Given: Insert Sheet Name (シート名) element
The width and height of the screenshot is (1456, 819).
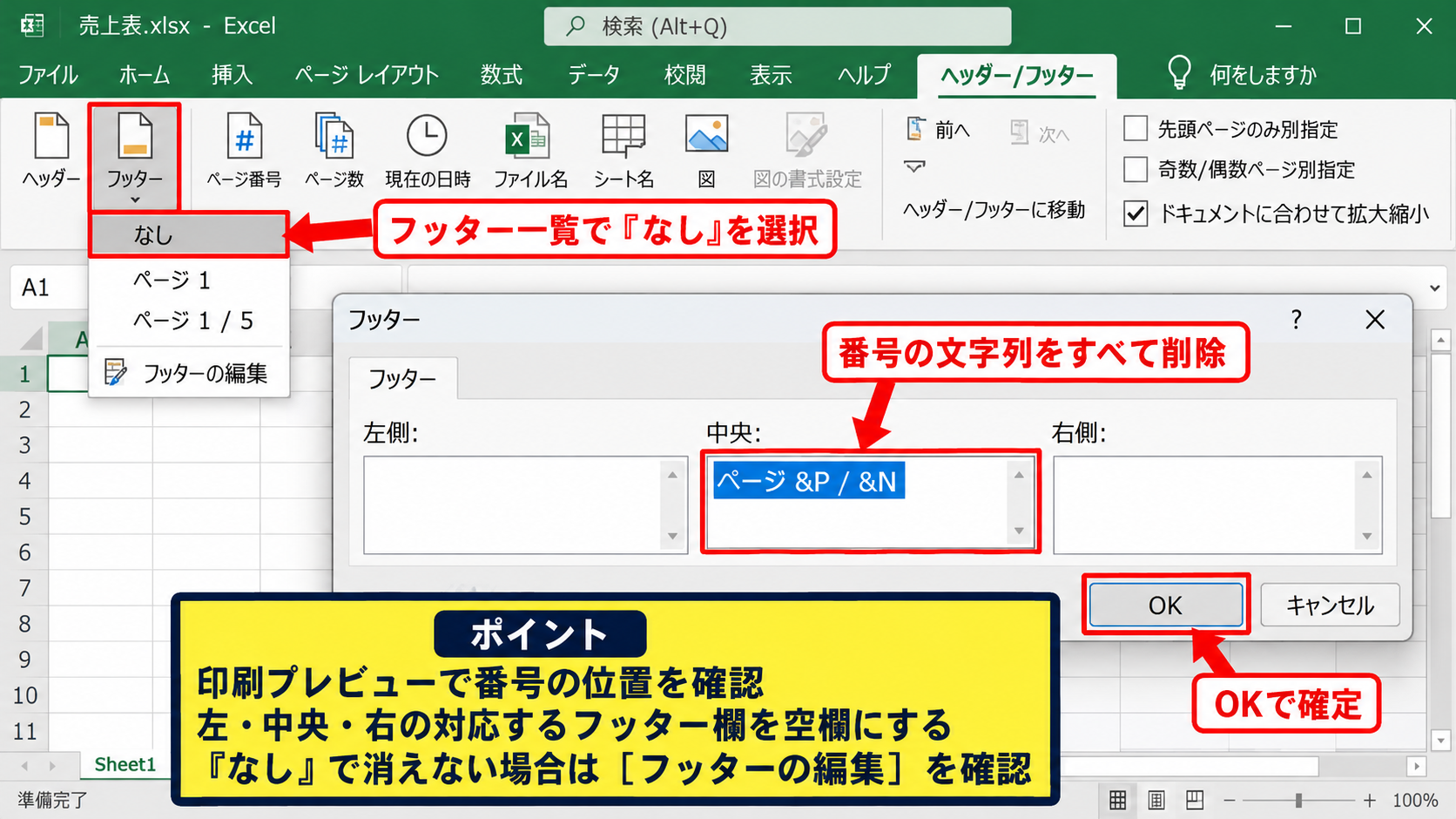Looking at the screenshot, I should pos(624,151).
